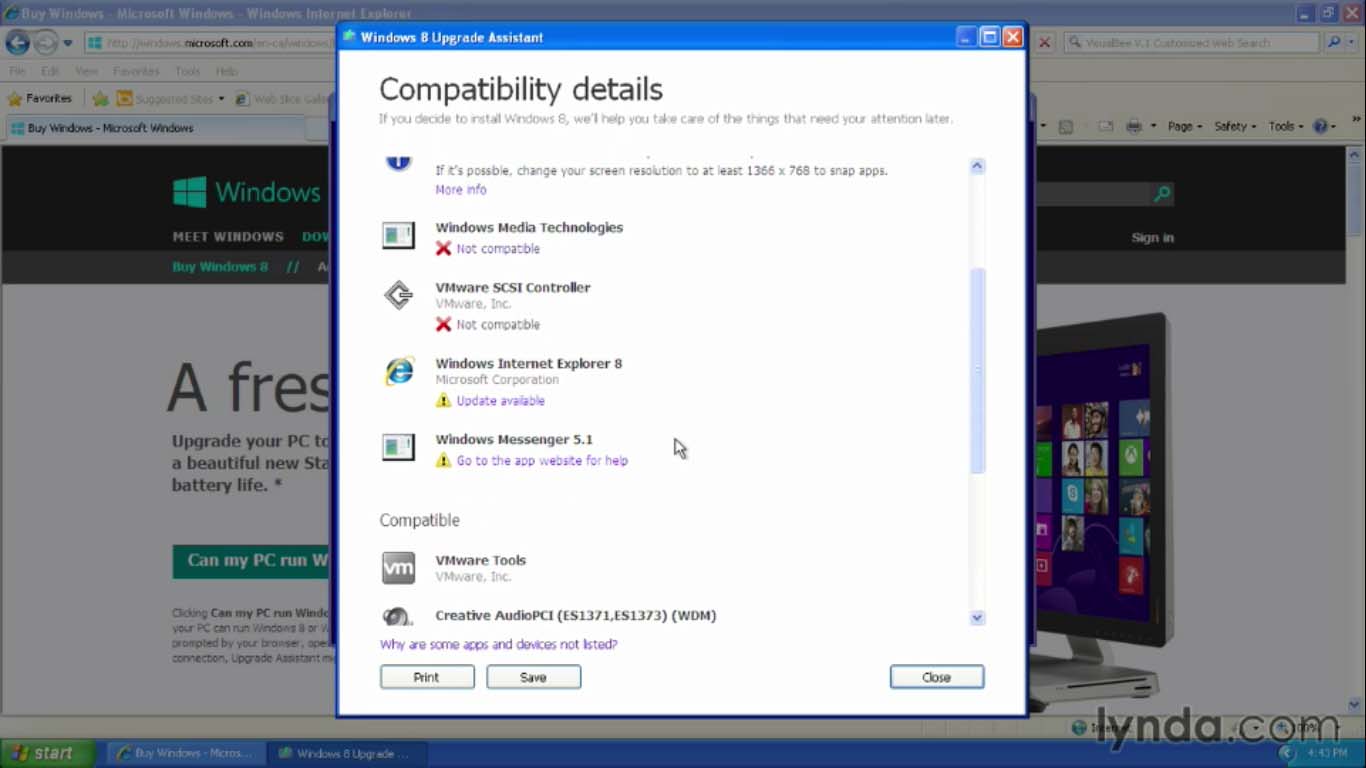Click the Print button
The image size is (1366, 768).
pyautogui.click(x=427, y=677)
